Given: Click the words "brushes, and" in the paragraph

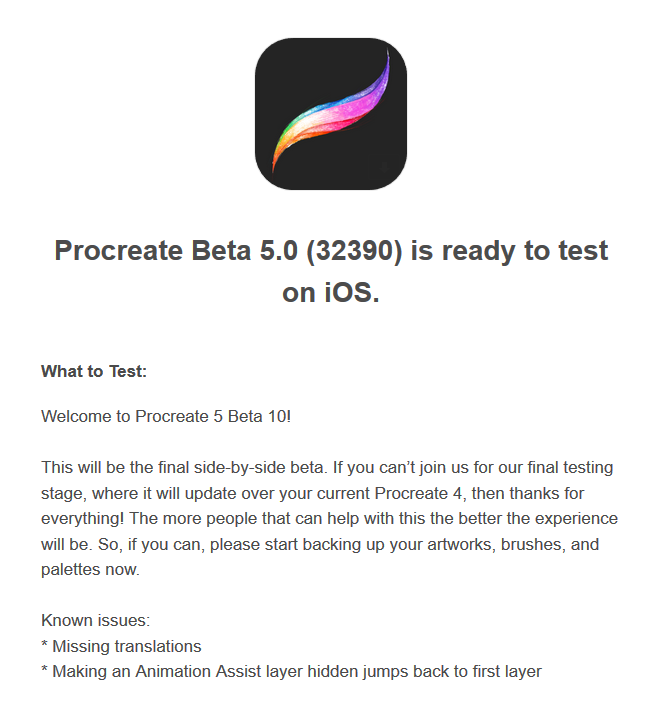Looking at the screenshot, I should [x=550, y=544].
